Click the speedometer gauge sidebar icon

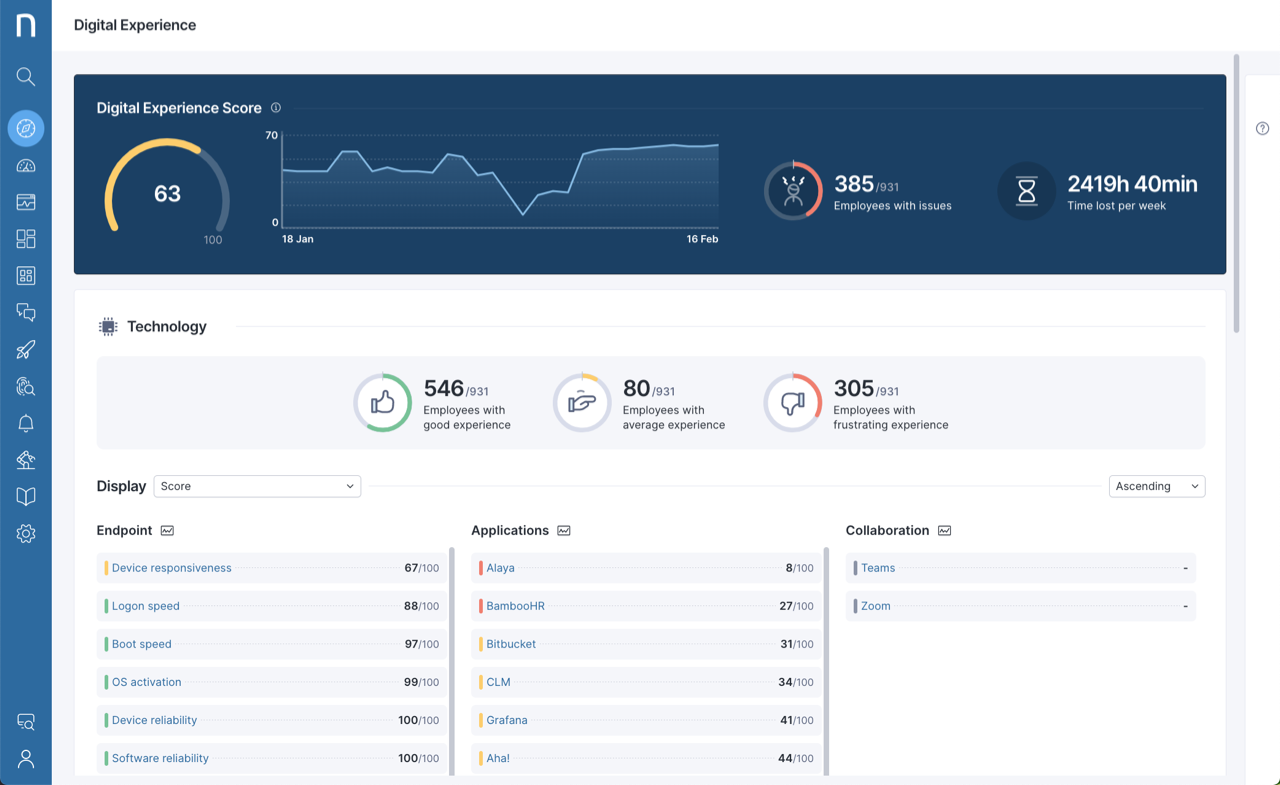pyautogui.click(x=26, y=166)
